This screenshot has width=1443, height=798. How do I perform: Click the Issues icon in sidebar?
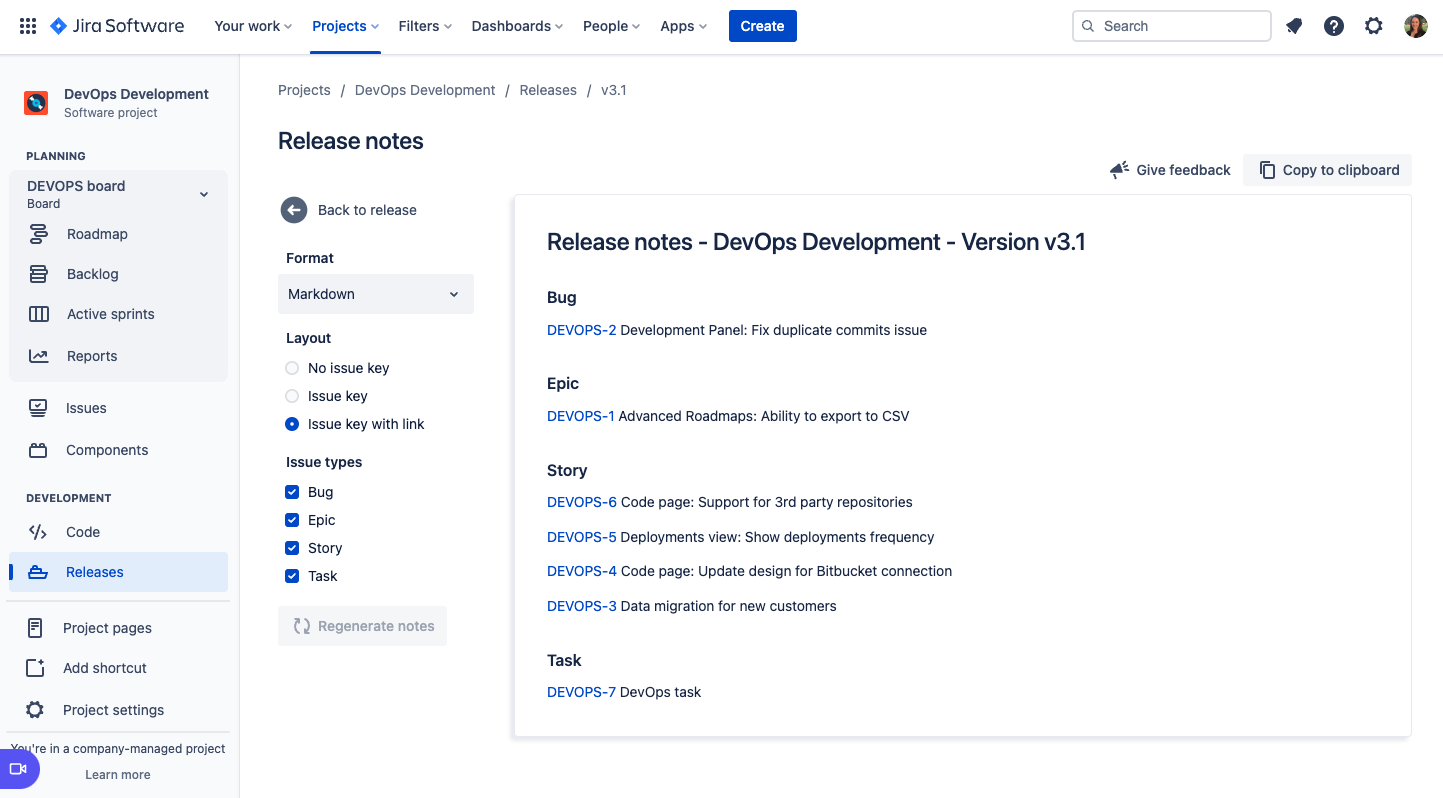(x=38, y=408)
